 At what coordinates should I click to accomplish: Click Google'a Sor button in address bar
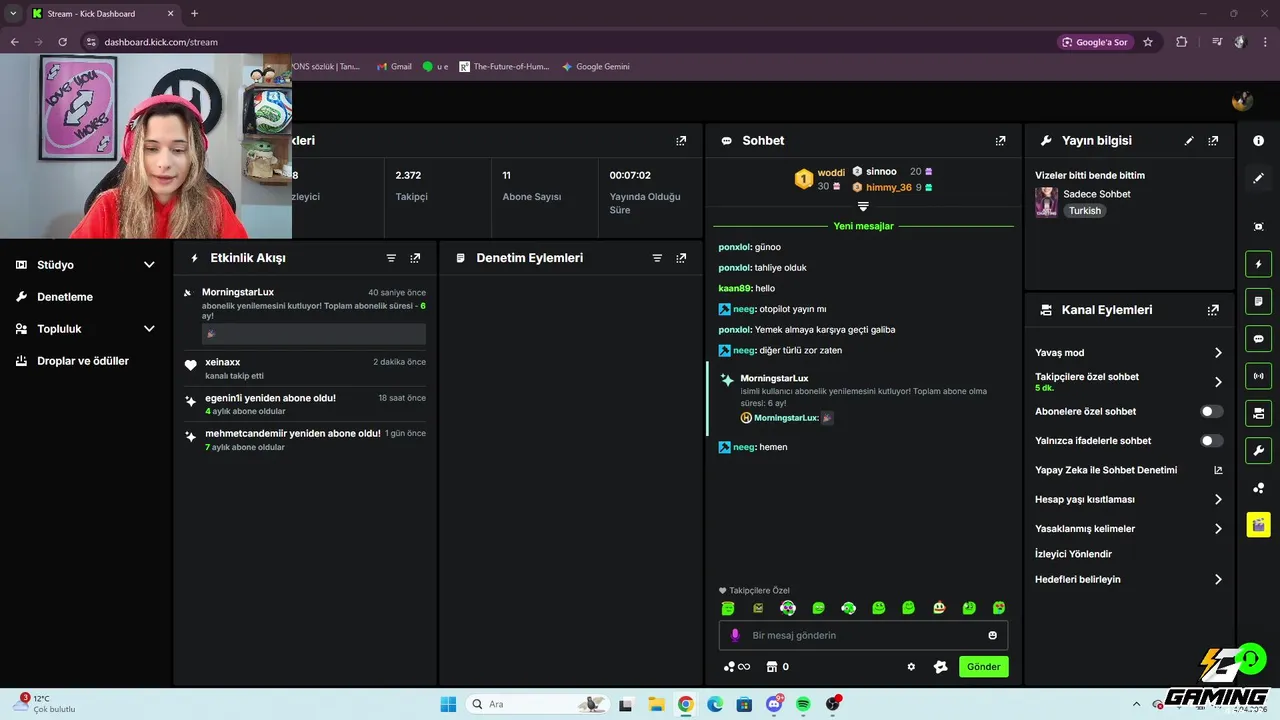point(1095,42)
